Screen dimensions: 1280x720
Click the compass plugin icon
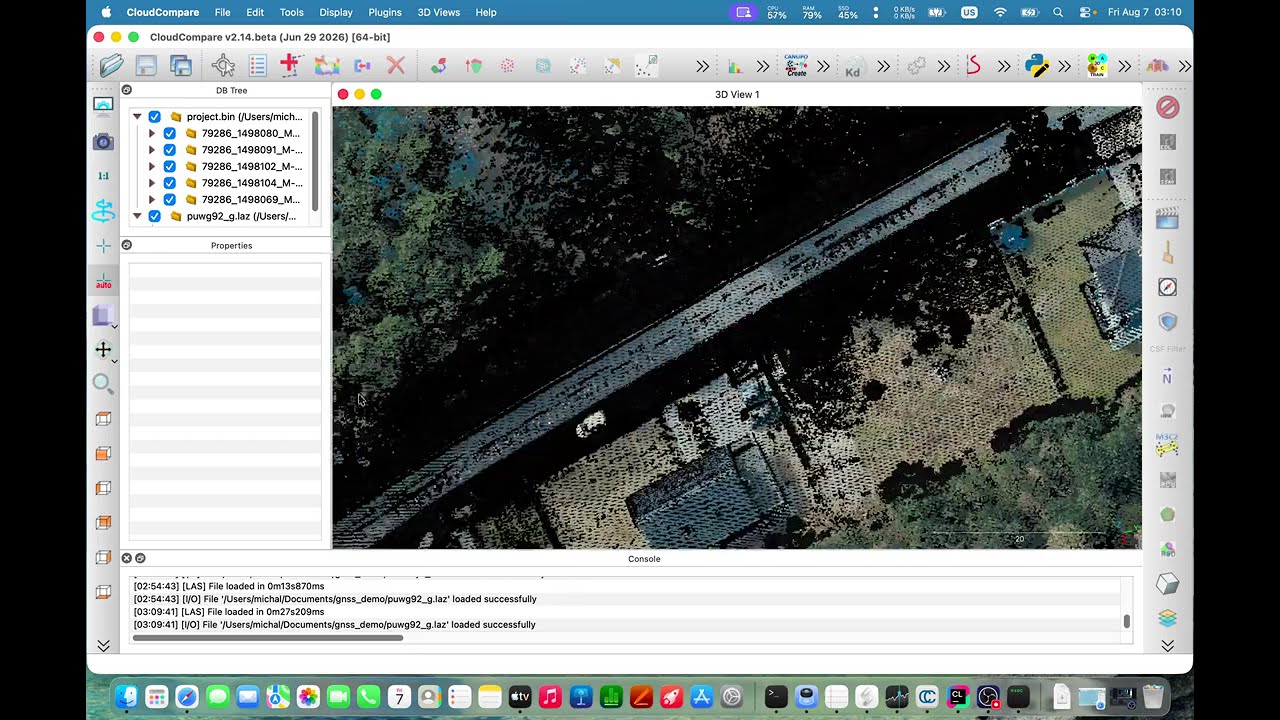1167,287
